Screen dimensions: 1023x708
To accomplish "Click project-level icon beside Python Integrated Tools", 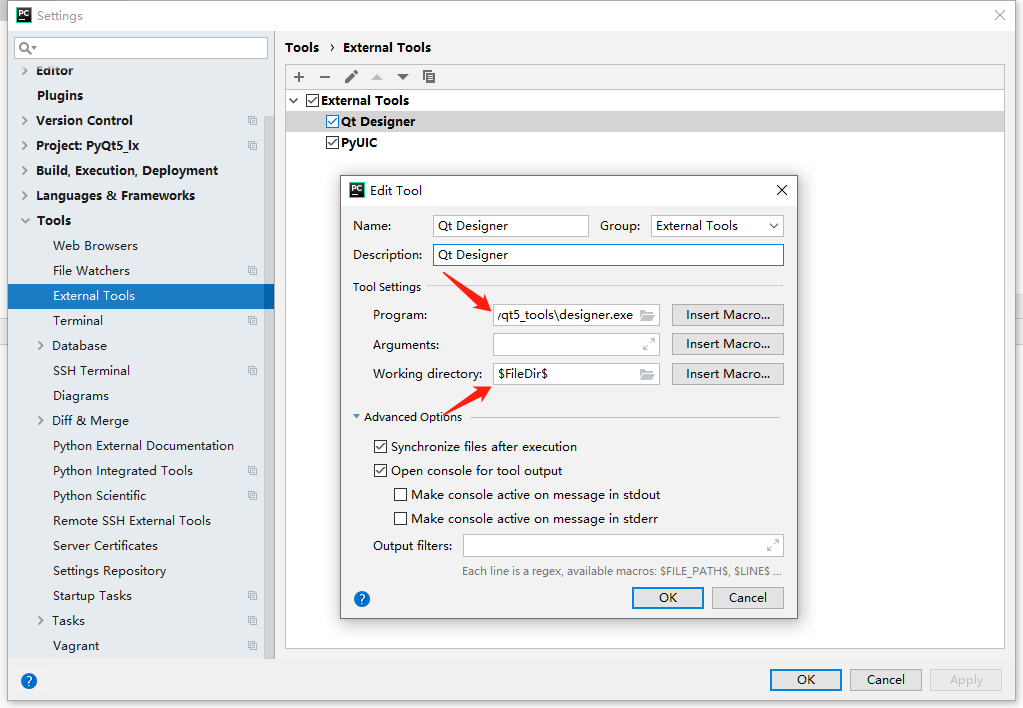I will click(x=252, y=471).
